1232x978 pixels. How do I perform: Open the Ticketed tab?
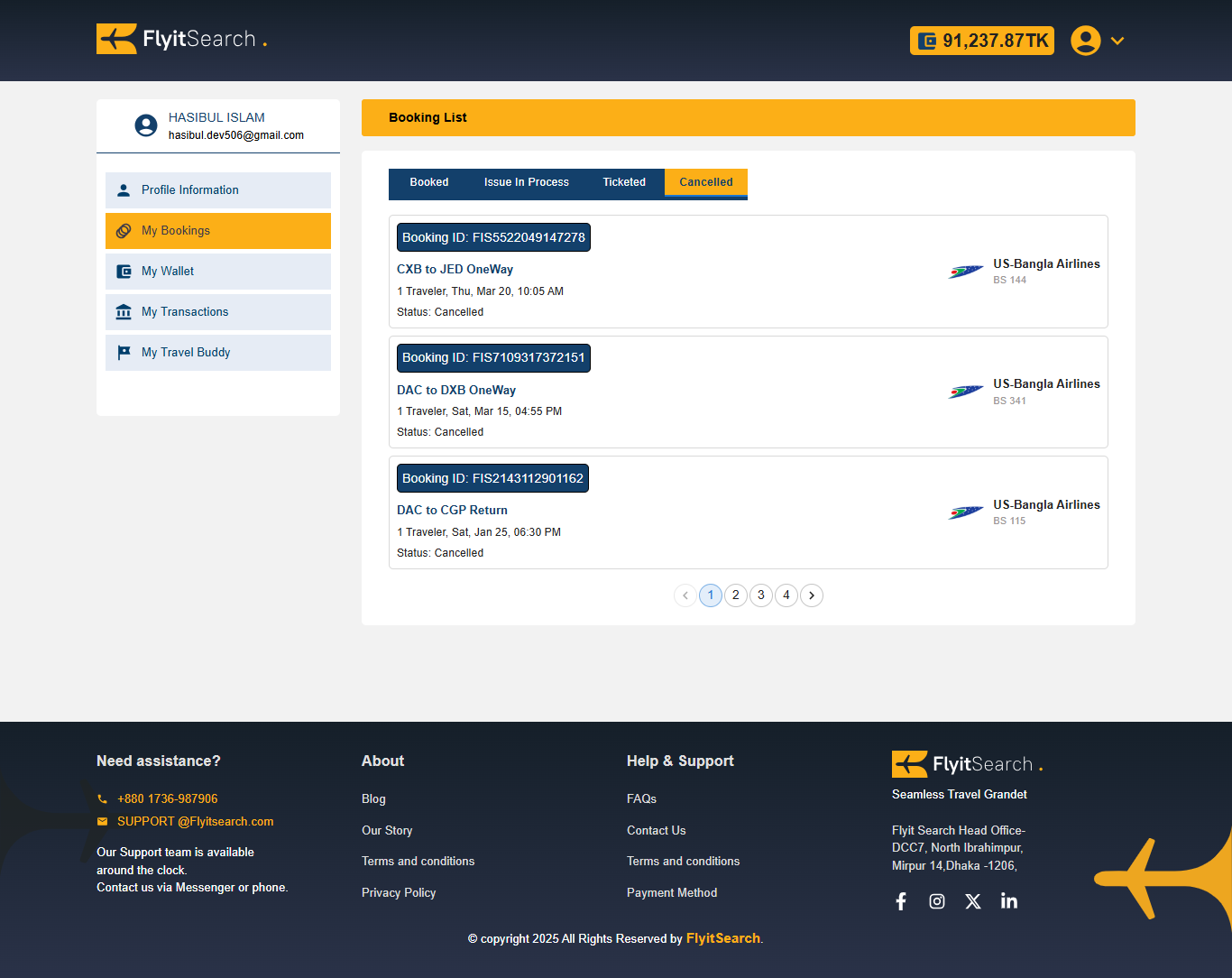(x=624, y=182)
